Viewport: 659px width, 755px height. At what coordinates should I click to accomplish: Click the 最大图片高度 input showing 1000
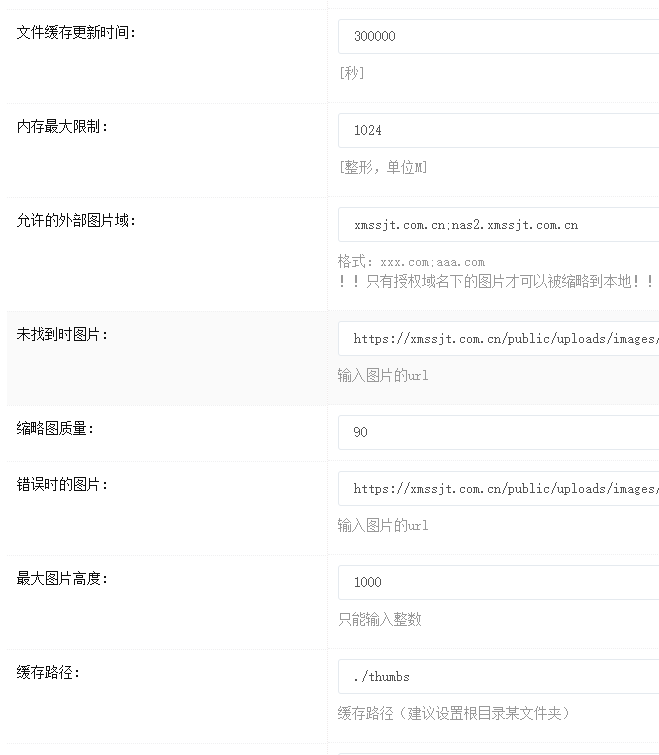click(x=498, y=582)
